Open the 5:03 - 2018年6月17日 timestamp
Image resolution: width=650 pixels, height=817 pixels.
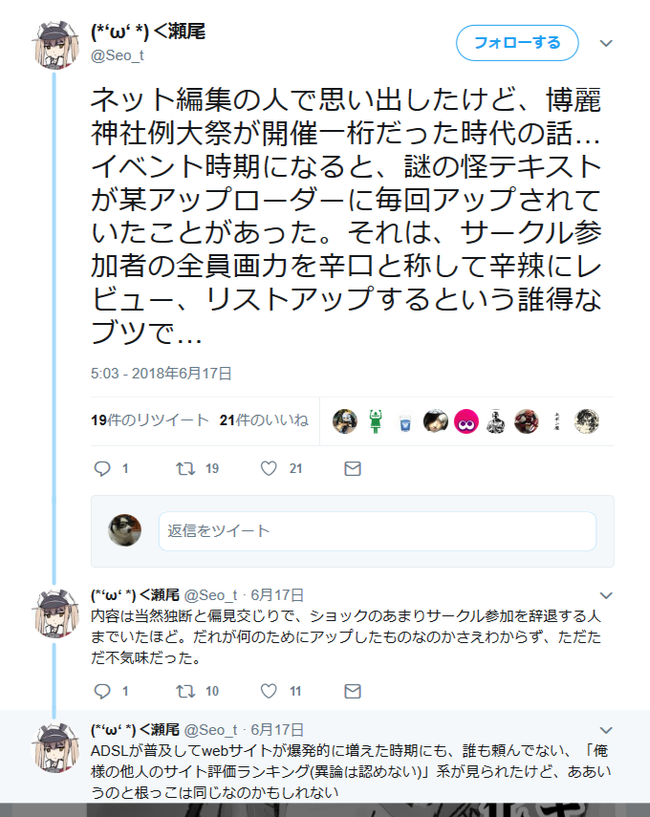pos(161,373)
